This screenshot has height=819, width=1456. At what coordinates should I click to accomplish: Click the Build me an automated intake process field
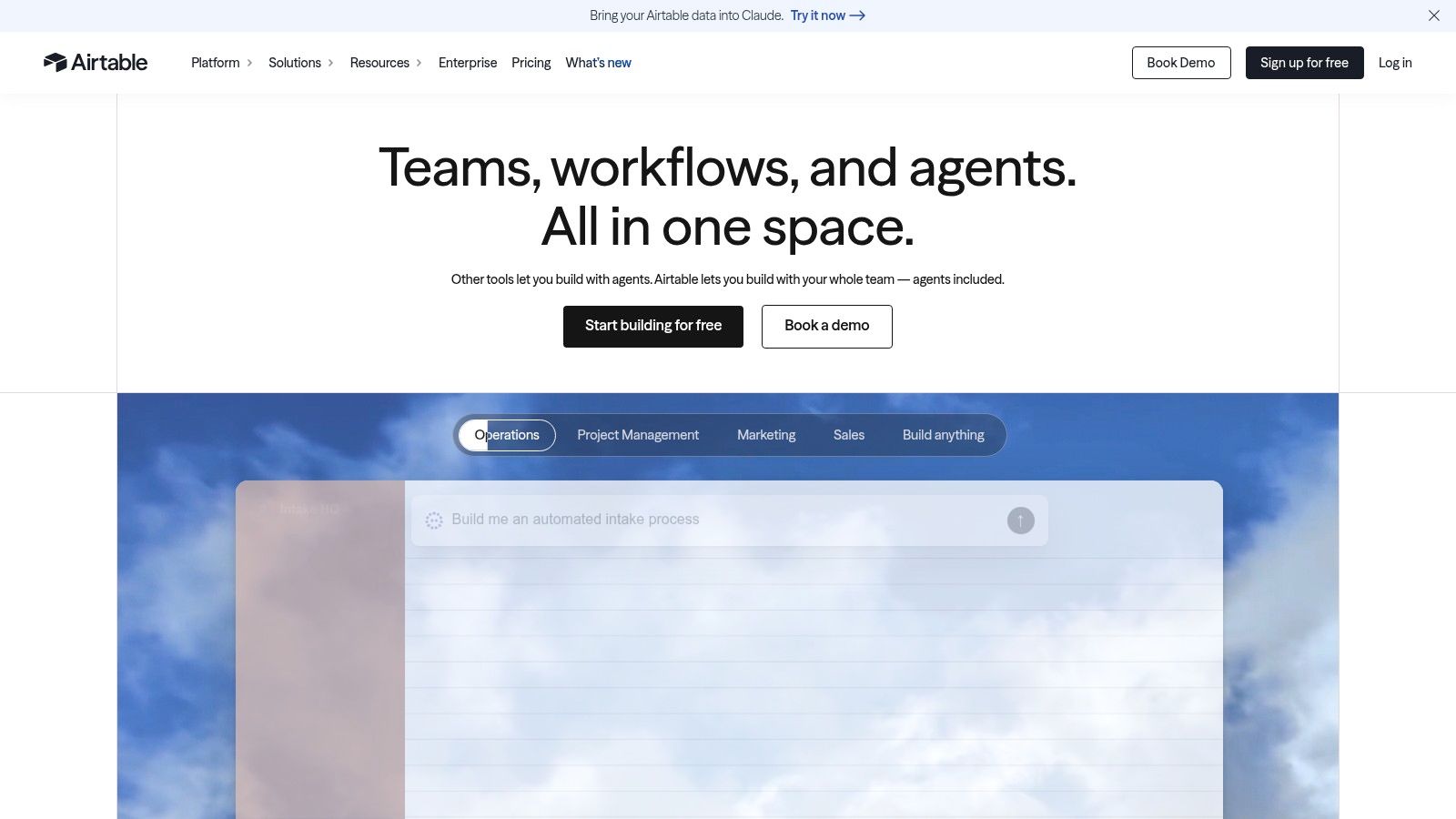pos(729,521)
